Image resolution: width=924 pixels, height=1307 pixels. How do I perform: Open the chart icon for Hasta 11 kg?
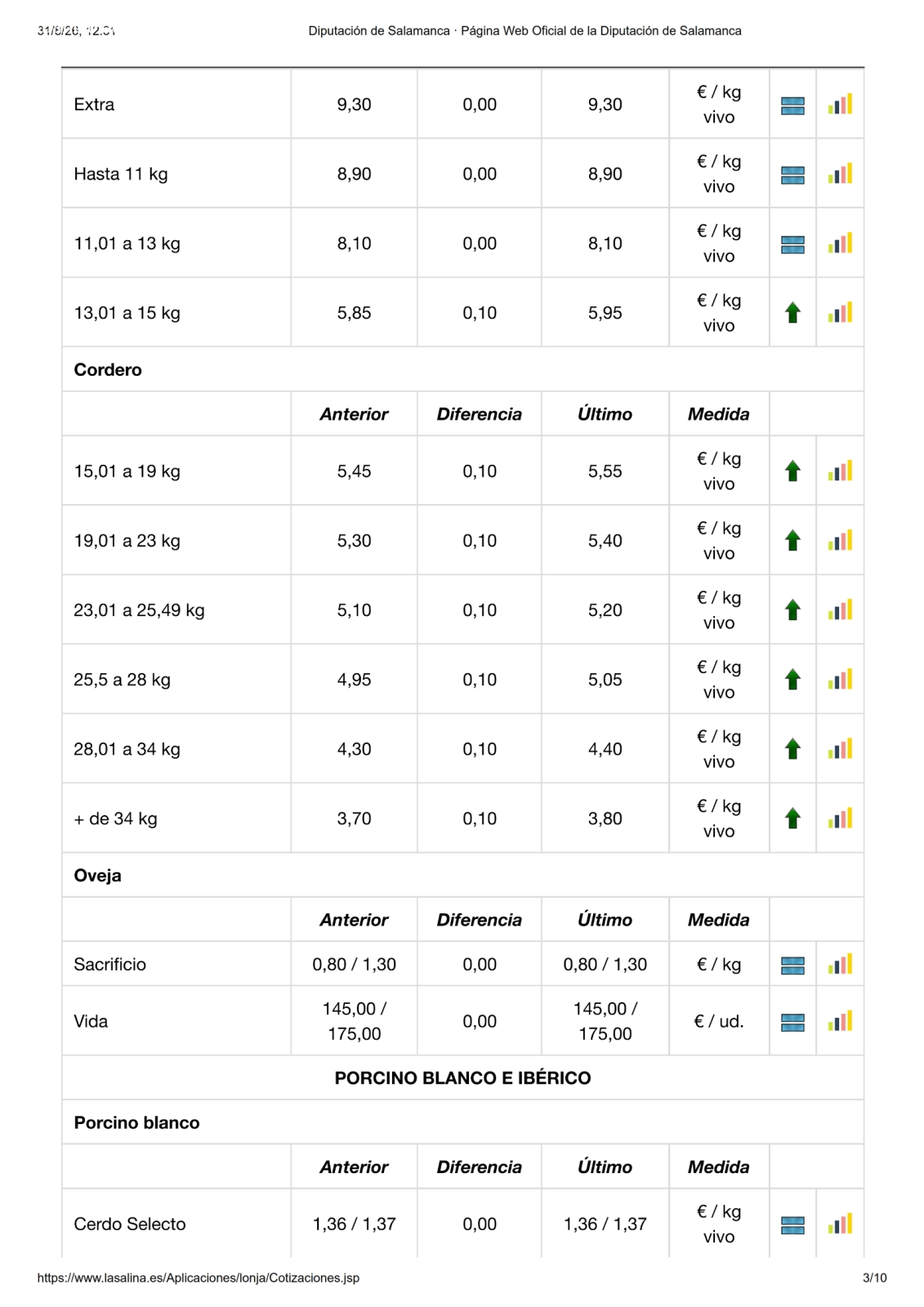point(840,173)
